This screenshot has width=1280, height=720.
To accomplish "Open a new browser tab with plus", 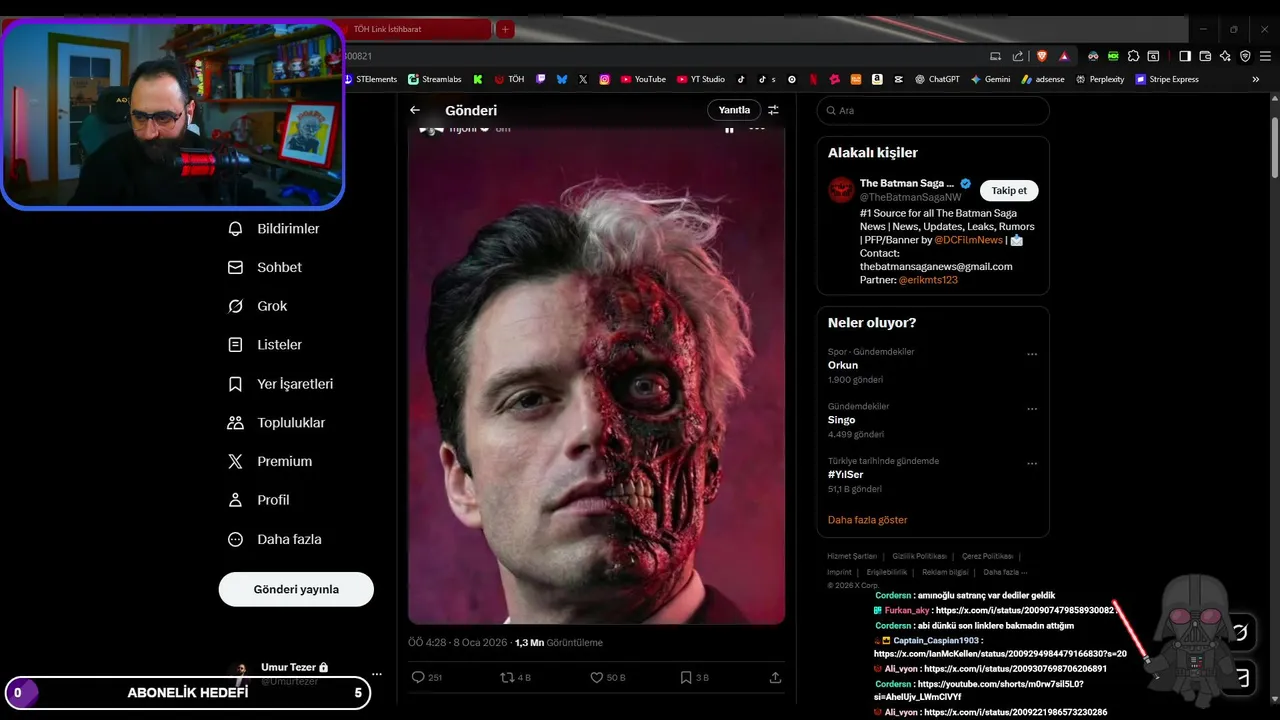I will point(506,29).
